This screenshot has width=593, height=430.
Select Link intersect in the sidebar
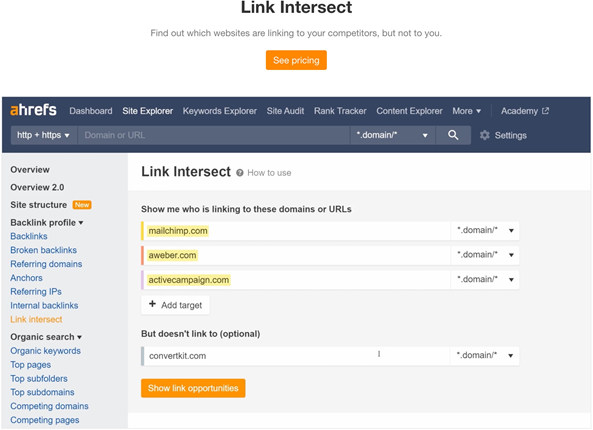click(36, 319)
